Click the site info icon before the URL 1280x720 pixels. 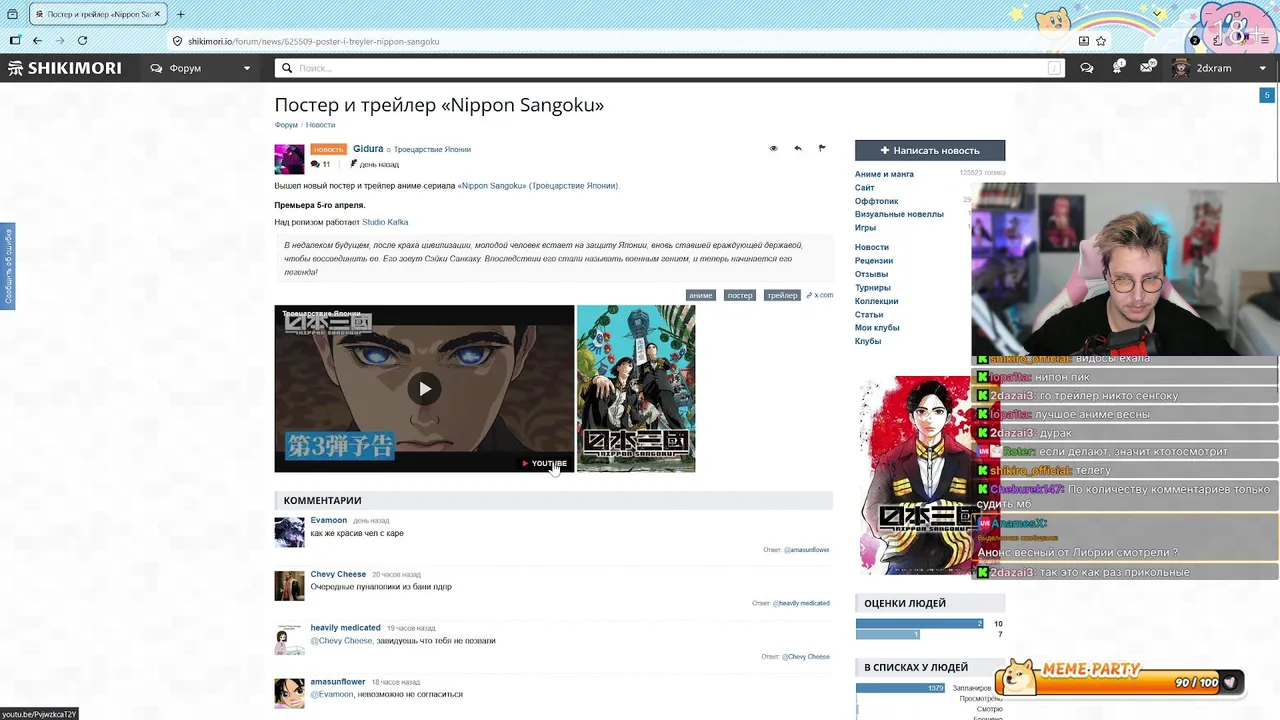pyautogui.click(x=177, y=41)
